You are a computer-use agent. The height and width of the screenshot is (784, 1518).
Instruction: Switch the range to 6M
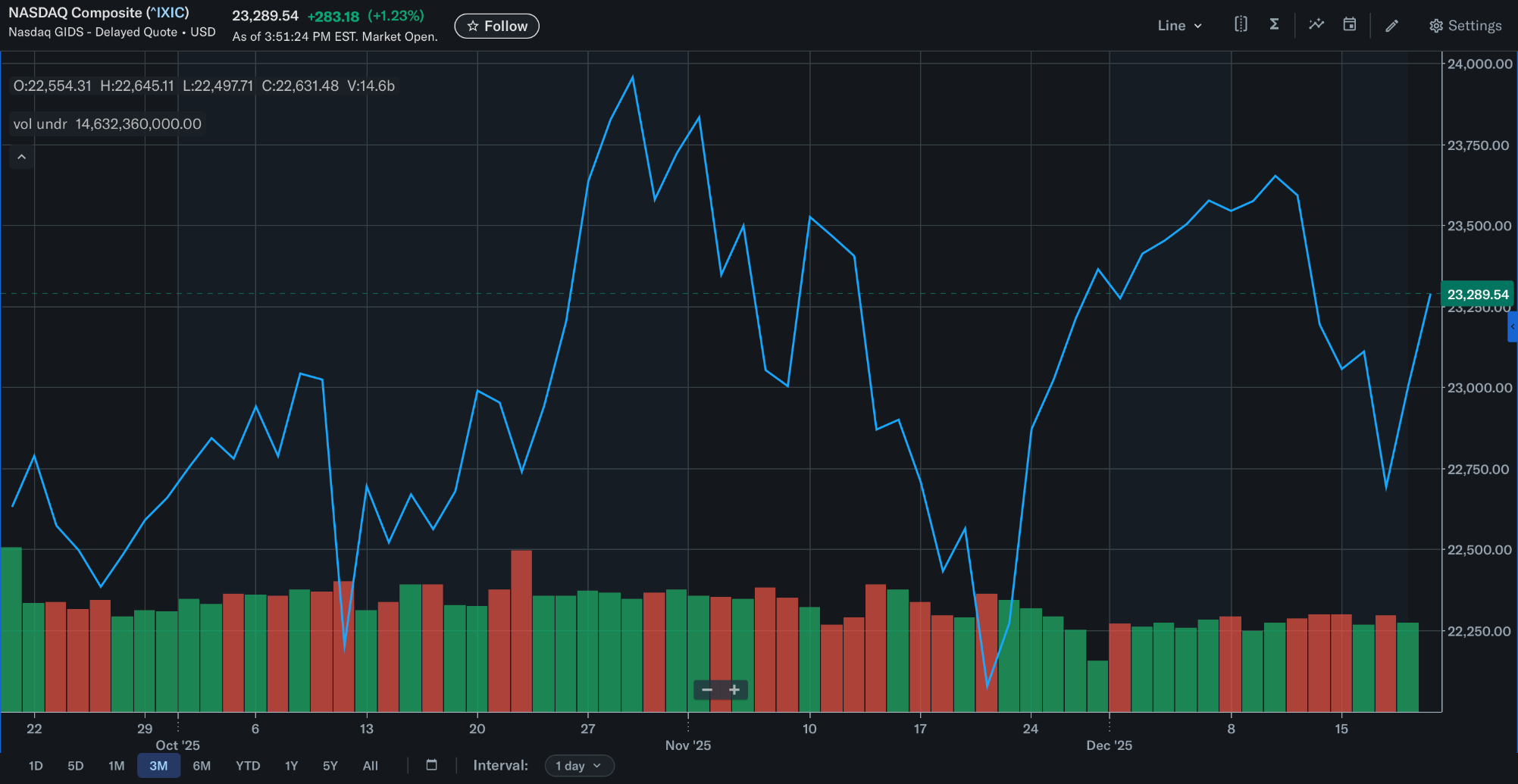pyautogui.click(x=202, y=766)
